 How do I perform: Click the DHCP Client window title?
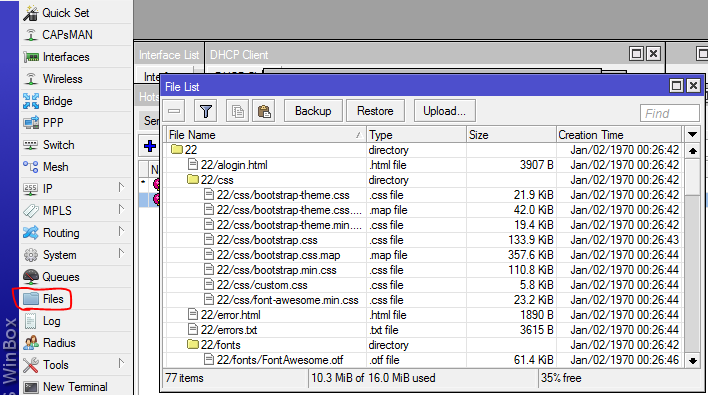click(x=239, y=55)
